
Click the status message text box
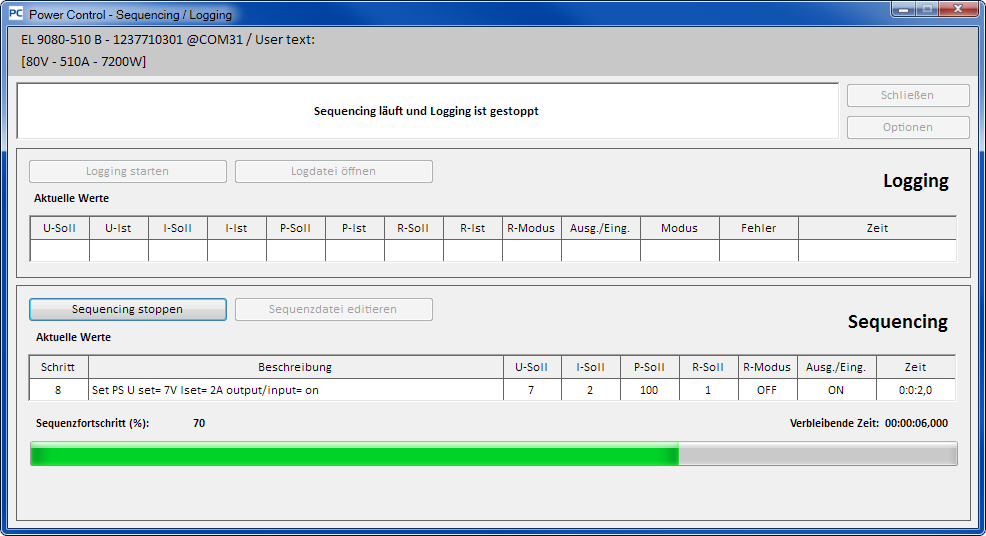pyautogui.click(x=427, y=111)
